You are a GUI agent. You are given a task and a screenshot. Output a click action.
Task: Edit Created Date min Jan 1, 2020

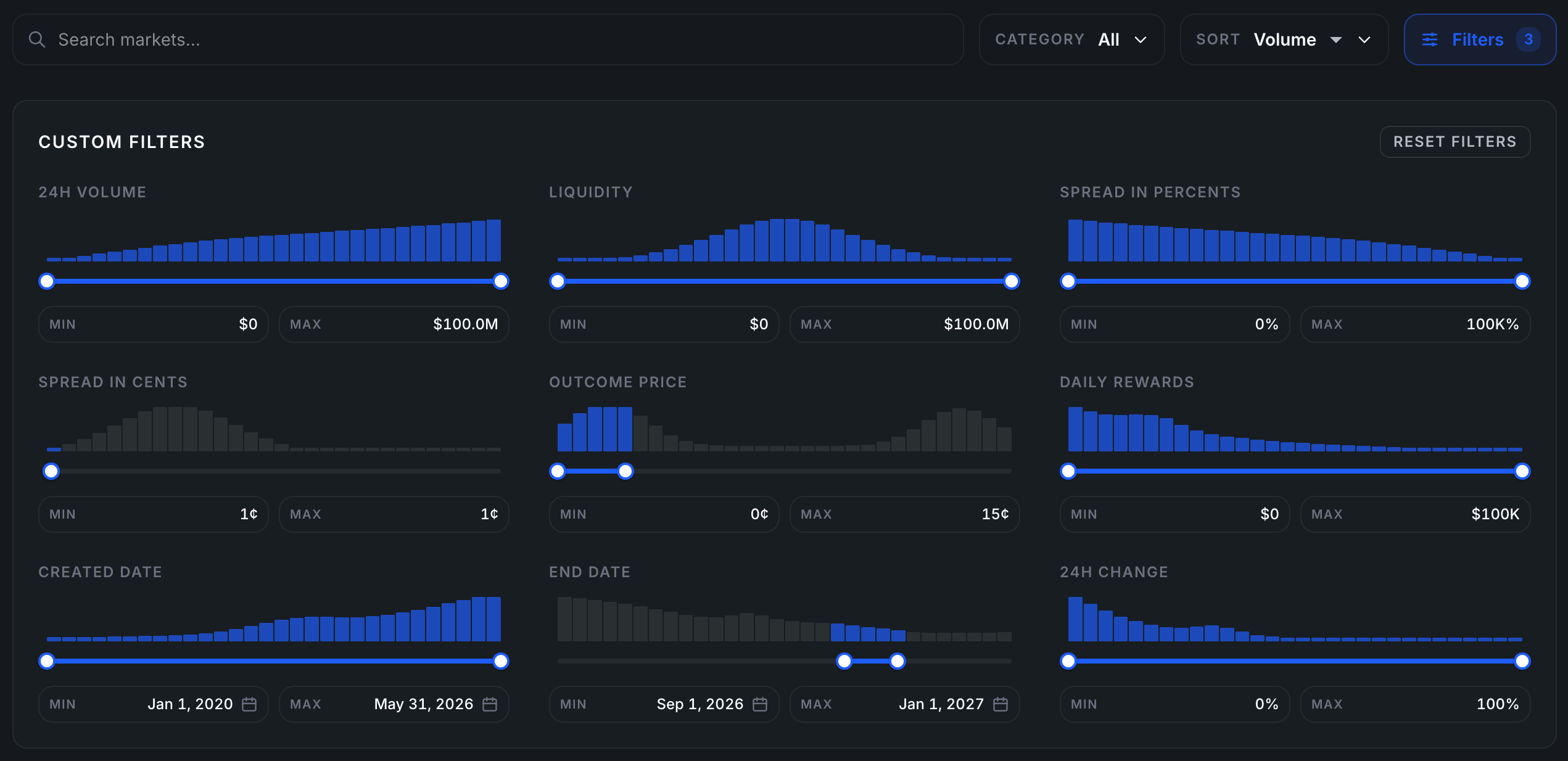click(154, 704)
